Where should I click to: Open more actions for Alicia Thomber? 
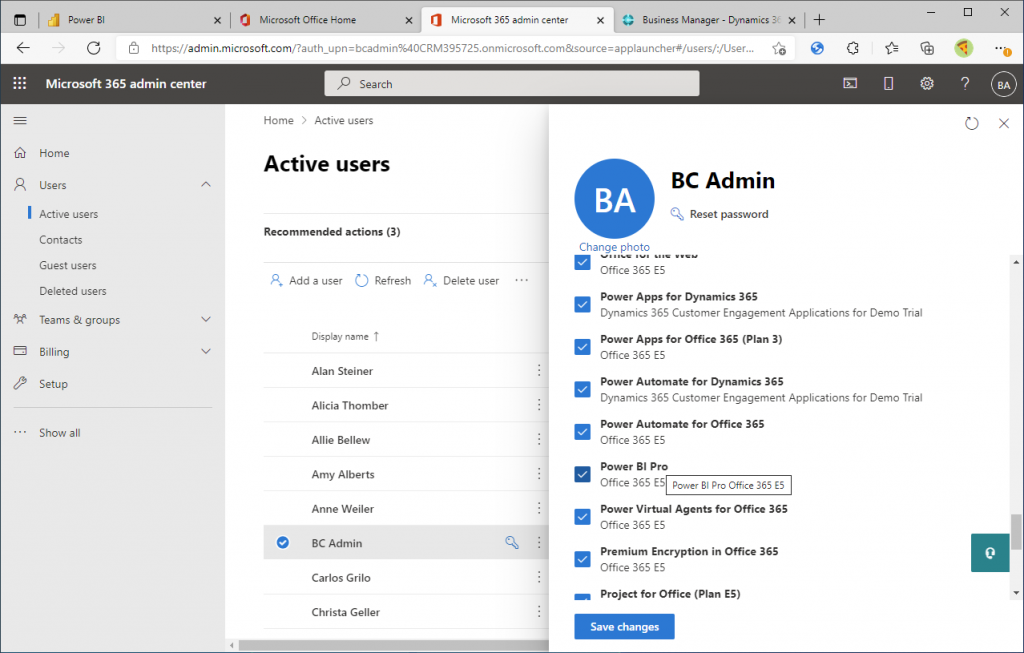tap(539, 405)
